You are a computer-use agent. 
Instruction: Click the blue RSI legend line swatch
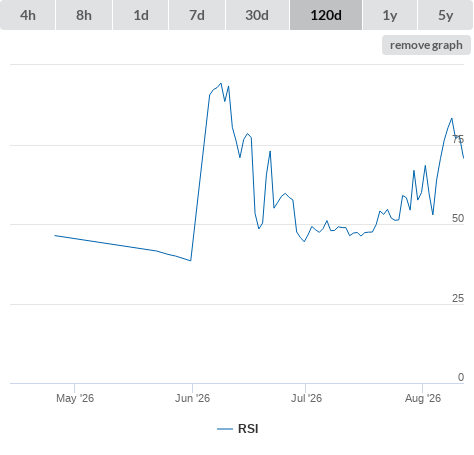(x=225, y=429)
